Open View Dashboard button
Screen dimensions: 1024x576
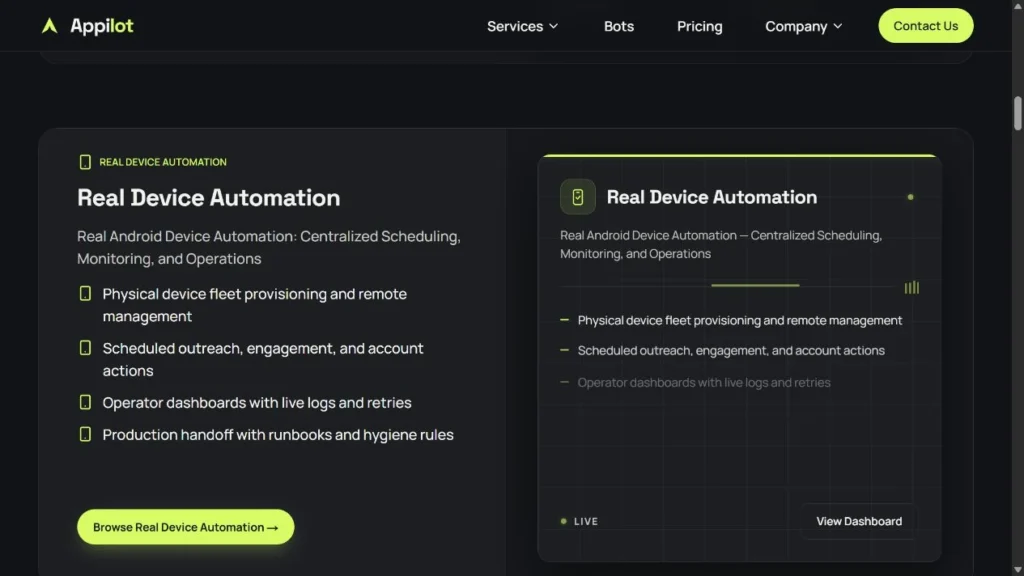(859, 521)
